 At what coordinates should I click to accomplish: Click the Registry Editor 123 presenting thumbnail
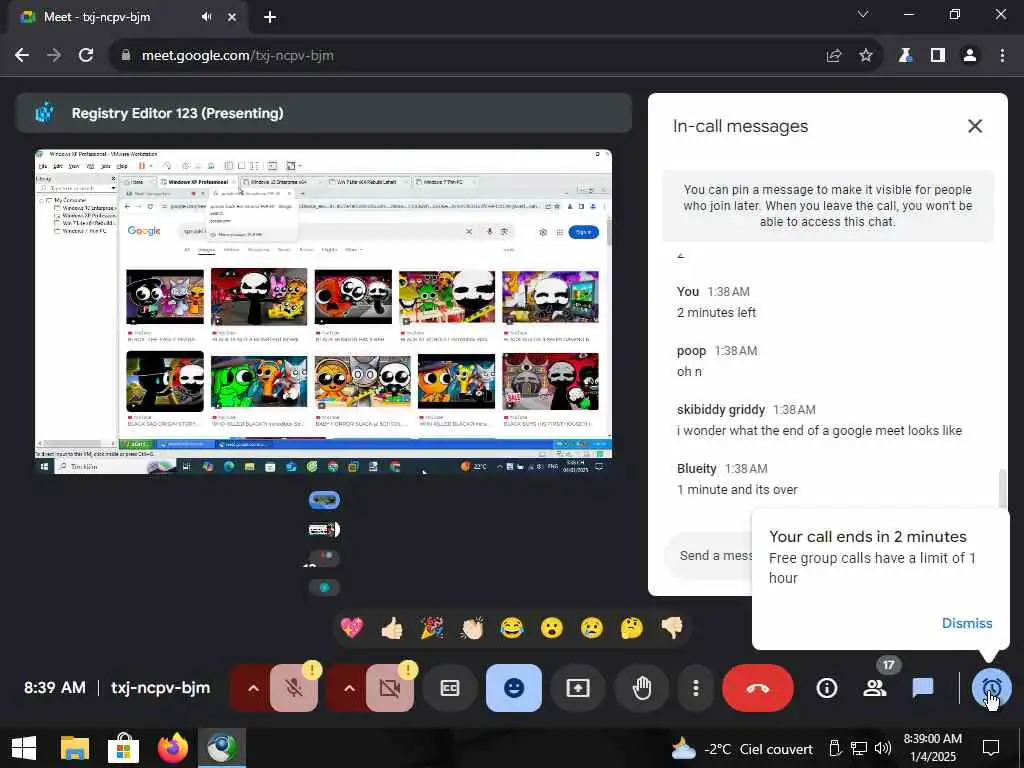[x=323, y=312]
